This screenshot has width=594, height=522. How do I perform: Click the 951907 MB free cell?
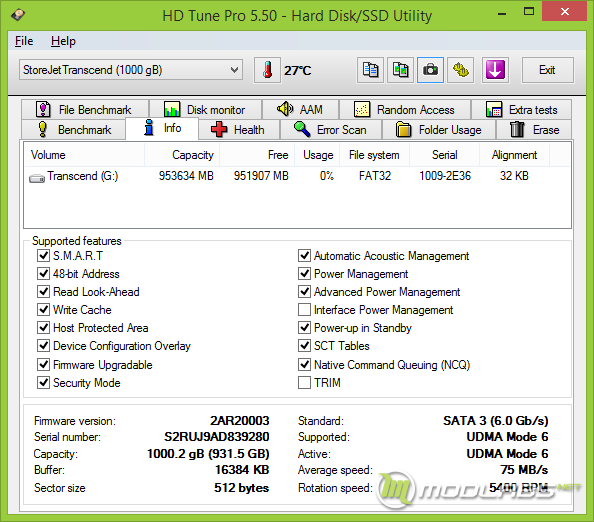[x=261, y=176]
